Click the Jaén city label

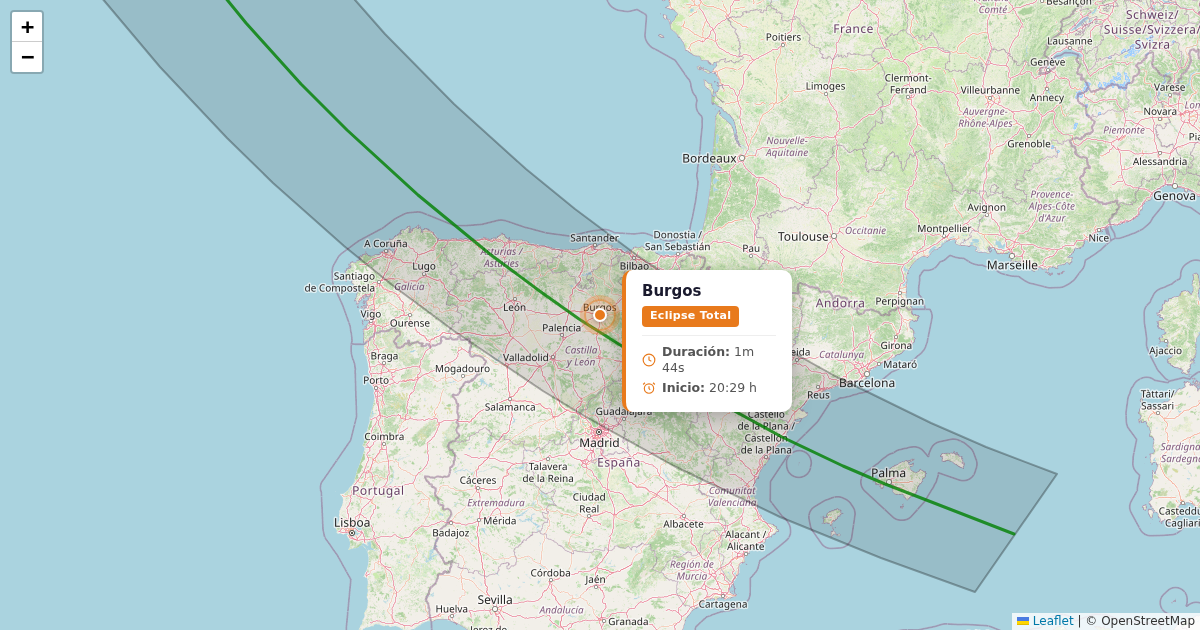click(596, 580)
